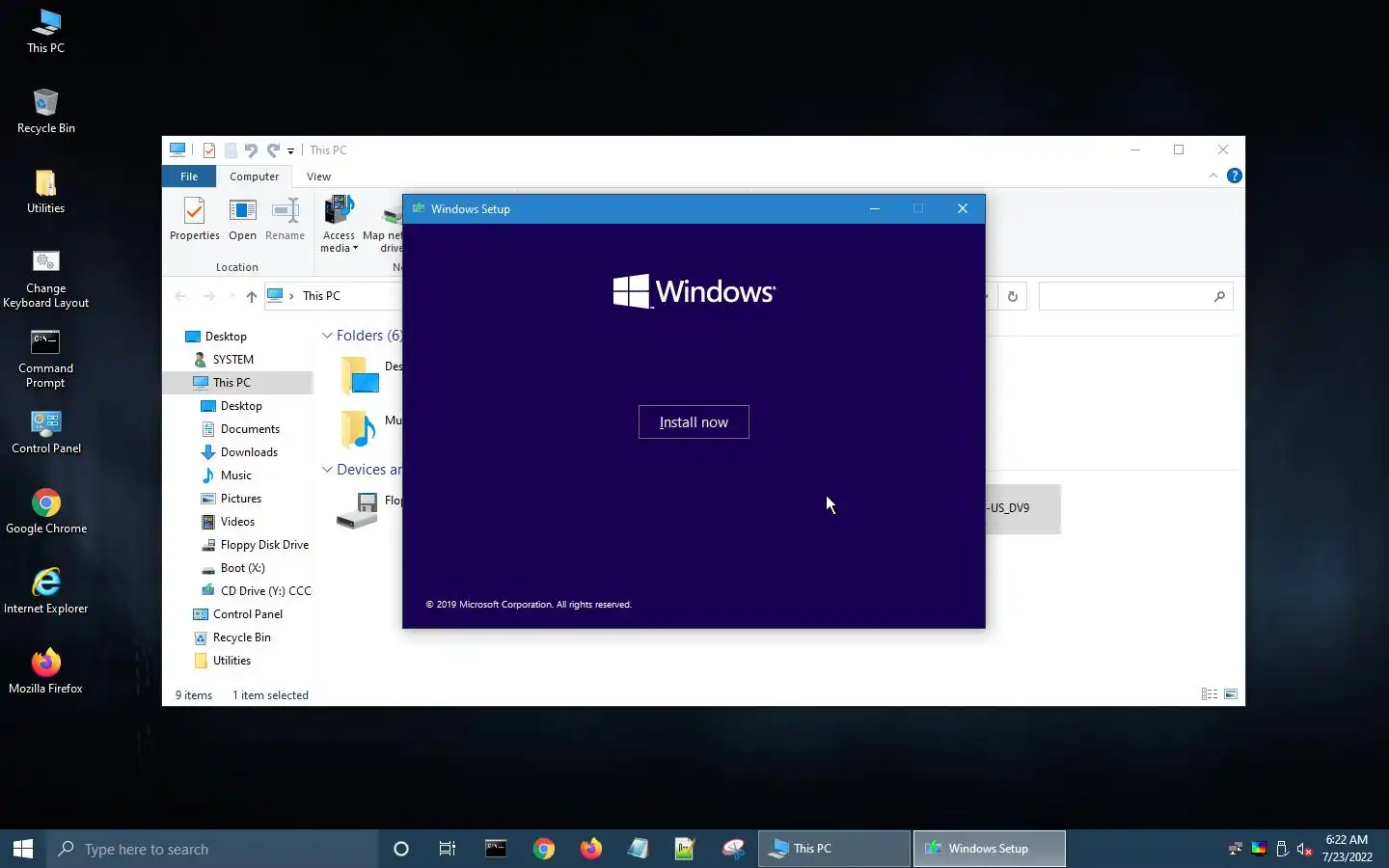Select Downloads in navigation pane
The height and width of the screenshot is (868, 1389).
(249, 452)
